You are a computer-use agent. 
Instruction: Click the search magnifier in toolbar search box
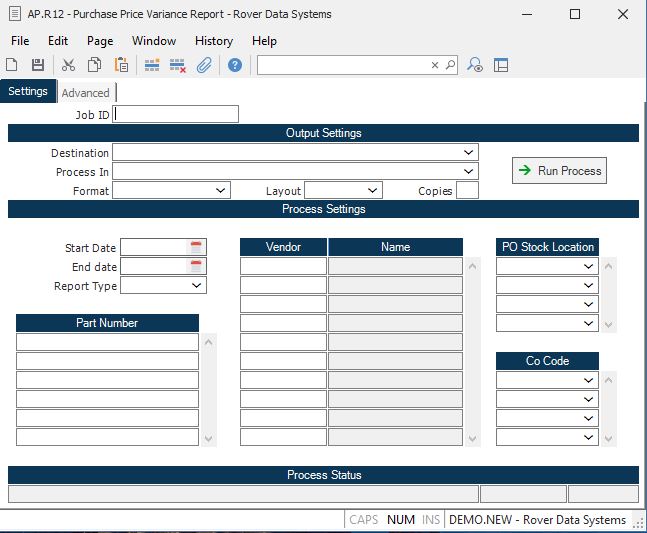coord(450,65)
